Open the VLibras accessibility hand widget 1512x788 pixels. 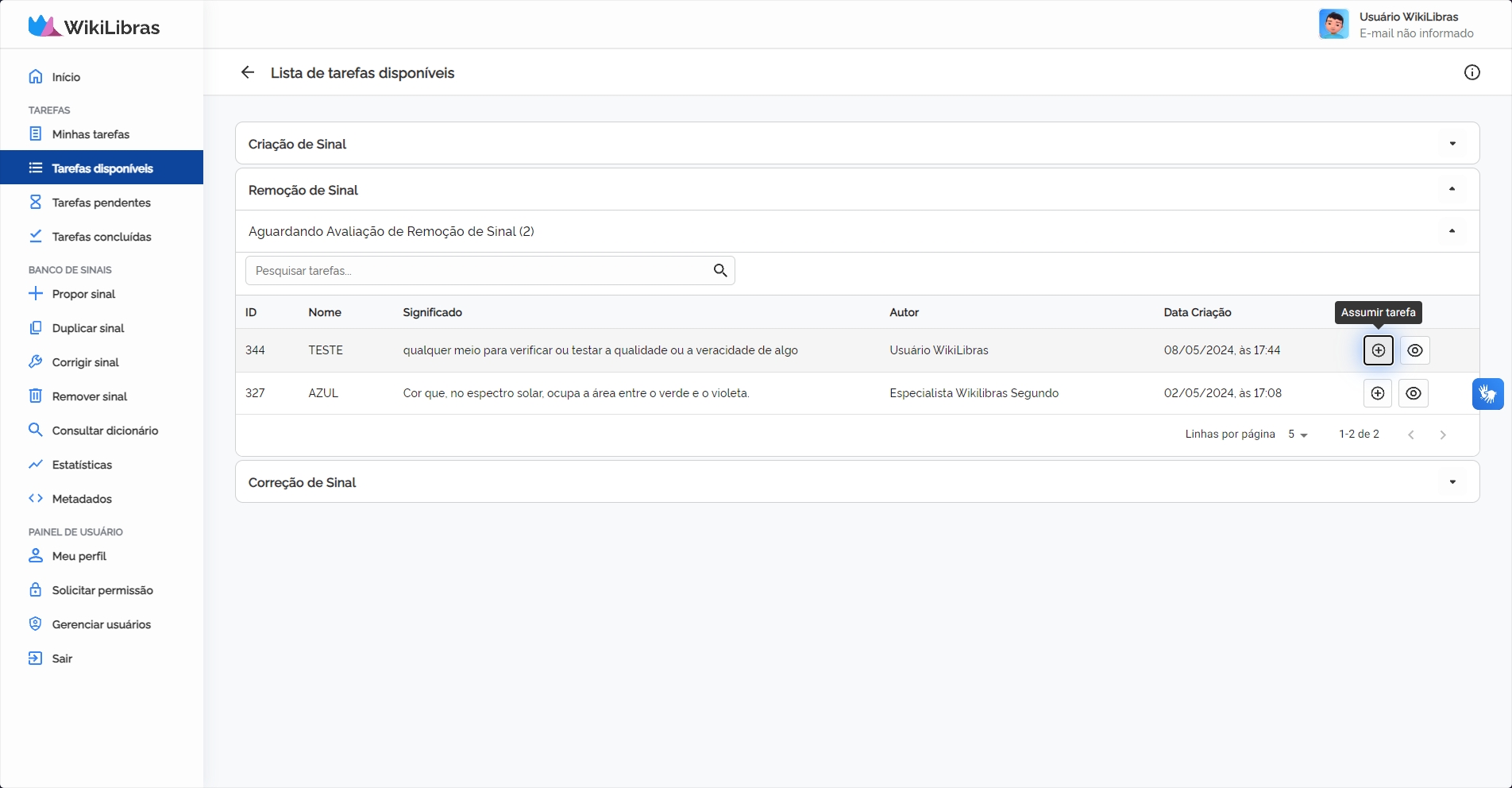pyautogui.click(x=1487, y=394)
